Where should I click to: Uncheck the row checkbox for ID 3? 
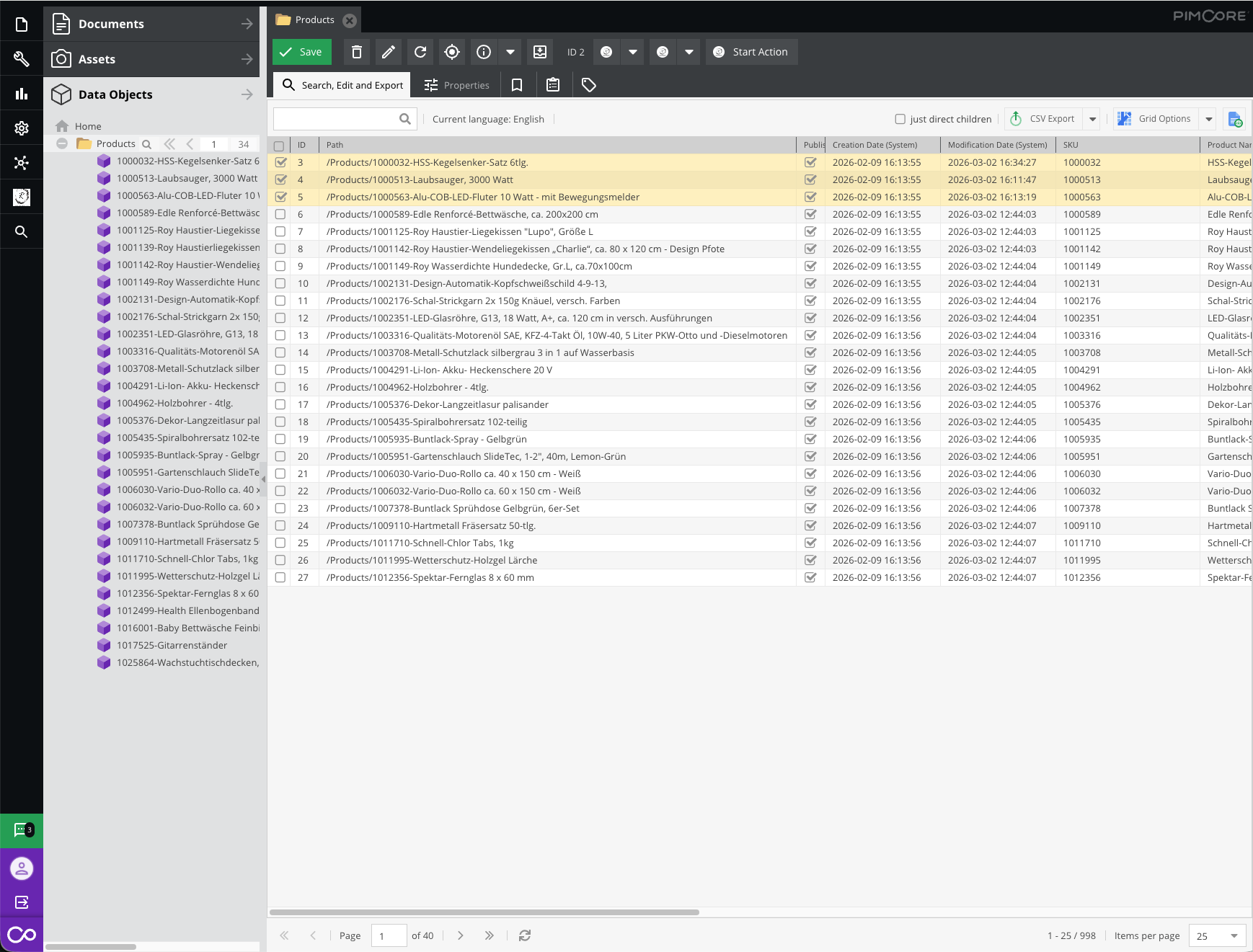280,163
